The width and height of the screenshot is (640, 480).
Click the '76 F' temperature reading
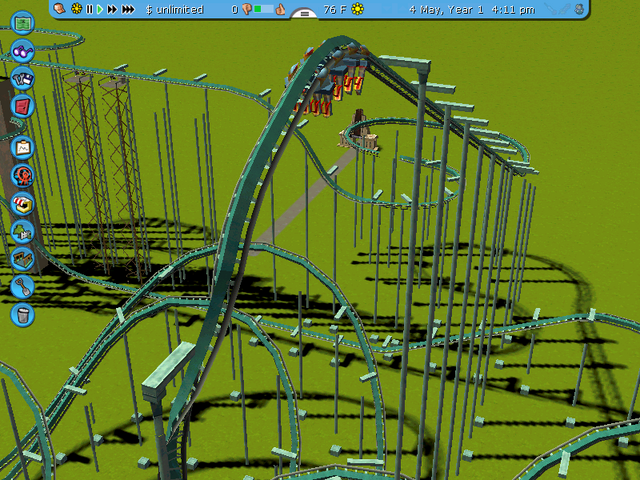[x=335, y=9]
